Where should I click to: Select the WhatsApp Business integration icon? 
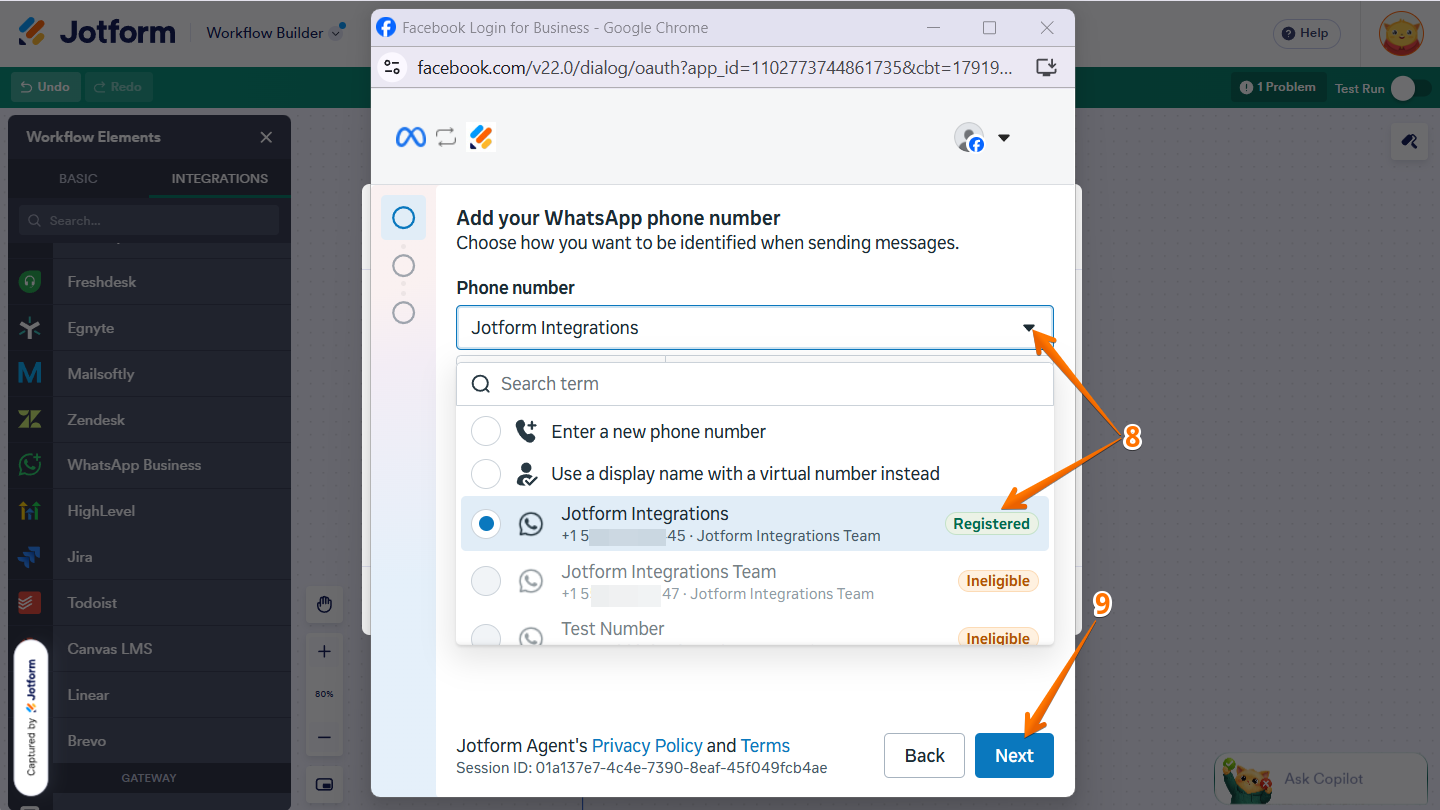click(30, 465)
